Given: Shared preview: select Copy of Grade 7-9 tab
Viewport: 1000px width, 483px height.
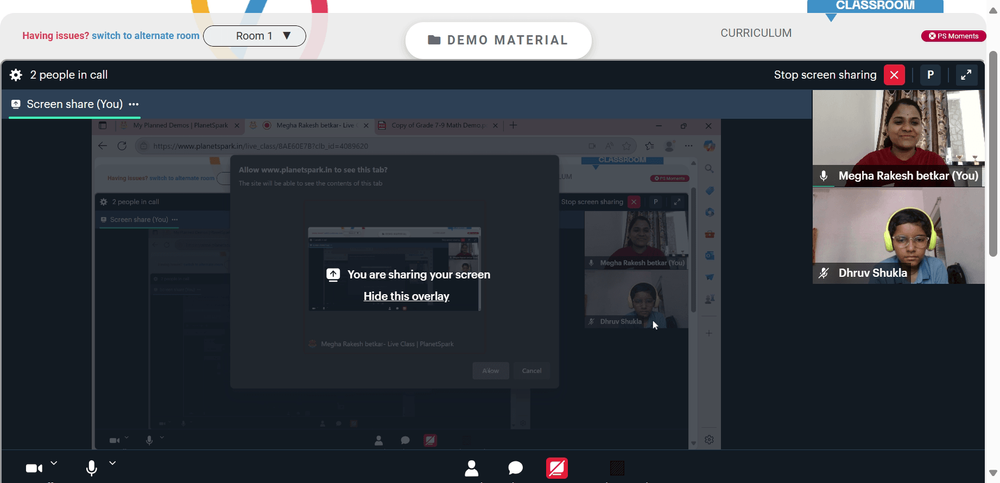Looking at the screenshot, I should click(438, 126).
